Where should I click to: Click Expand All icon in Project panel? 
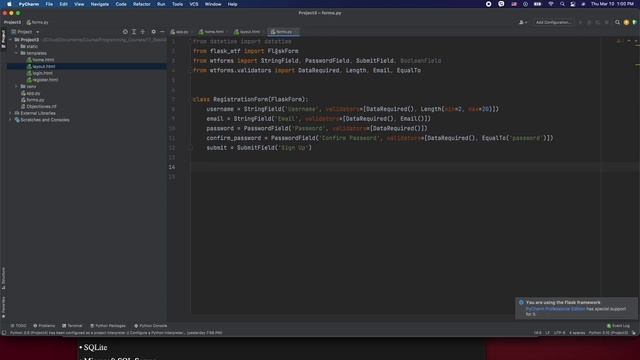click(x=134, y=31)
